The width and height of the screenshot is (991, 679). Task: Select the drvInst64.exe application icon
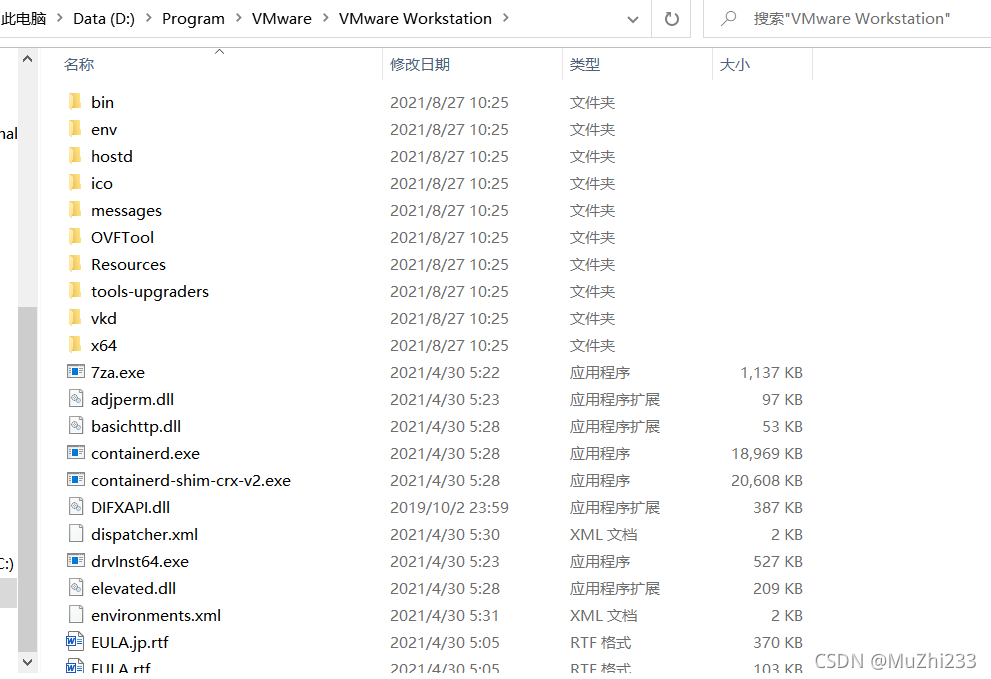click(x=76, y=561)
